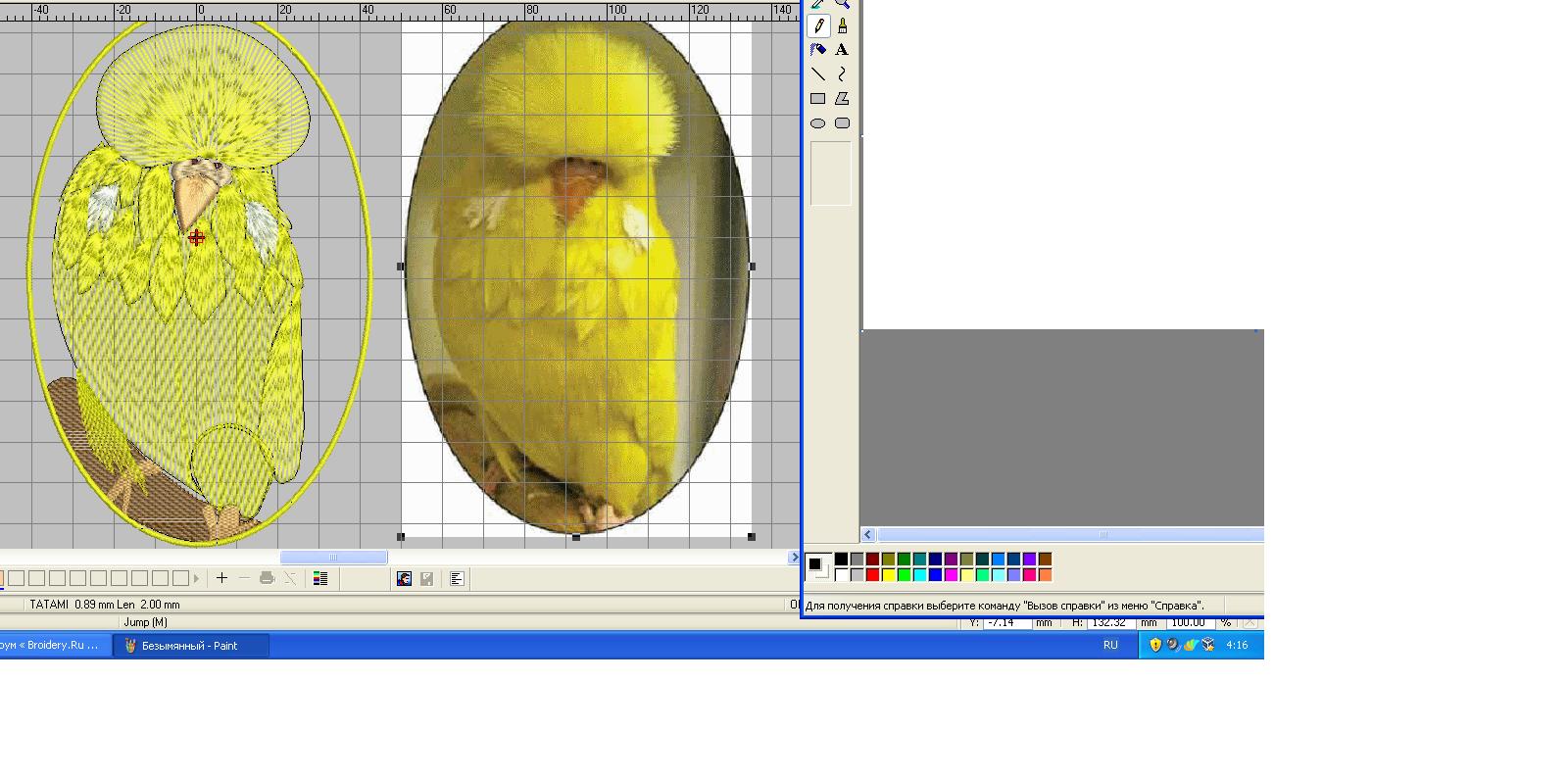The image size is (1568, 779).
Task: Select the Rectangle shape tool
Action: (x=818, y=99)
